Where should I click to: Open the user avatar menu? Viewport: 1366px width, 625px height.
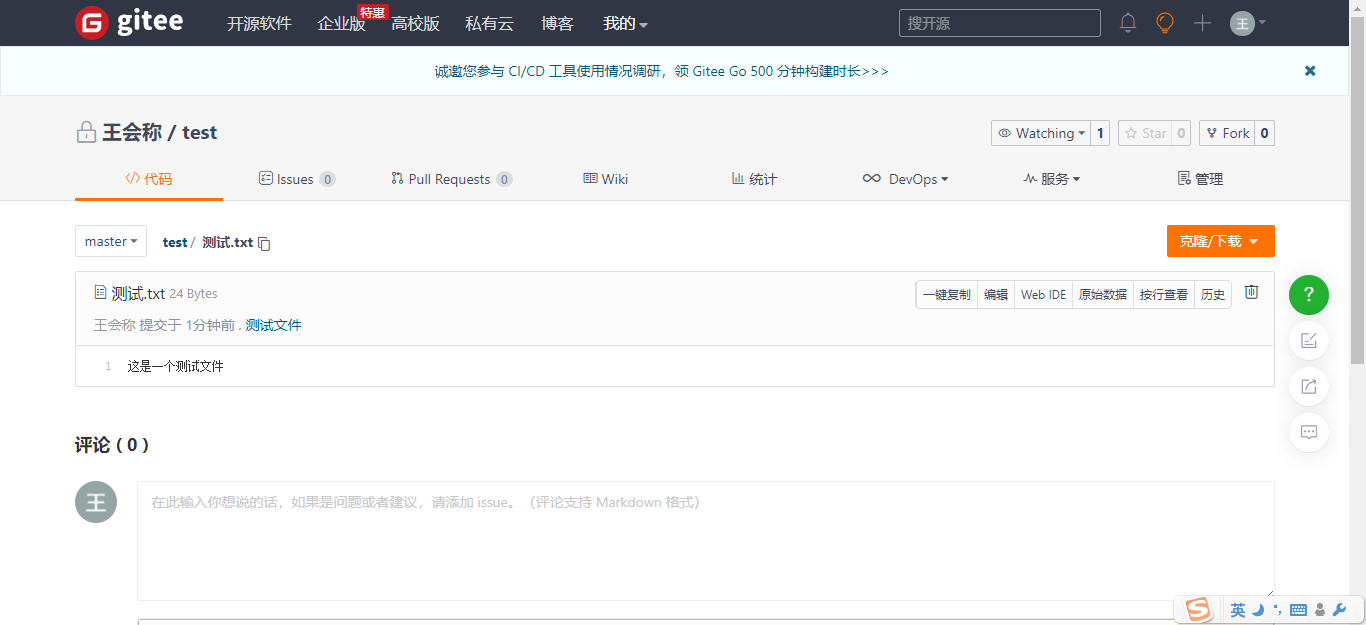[x=1247, y=23]
